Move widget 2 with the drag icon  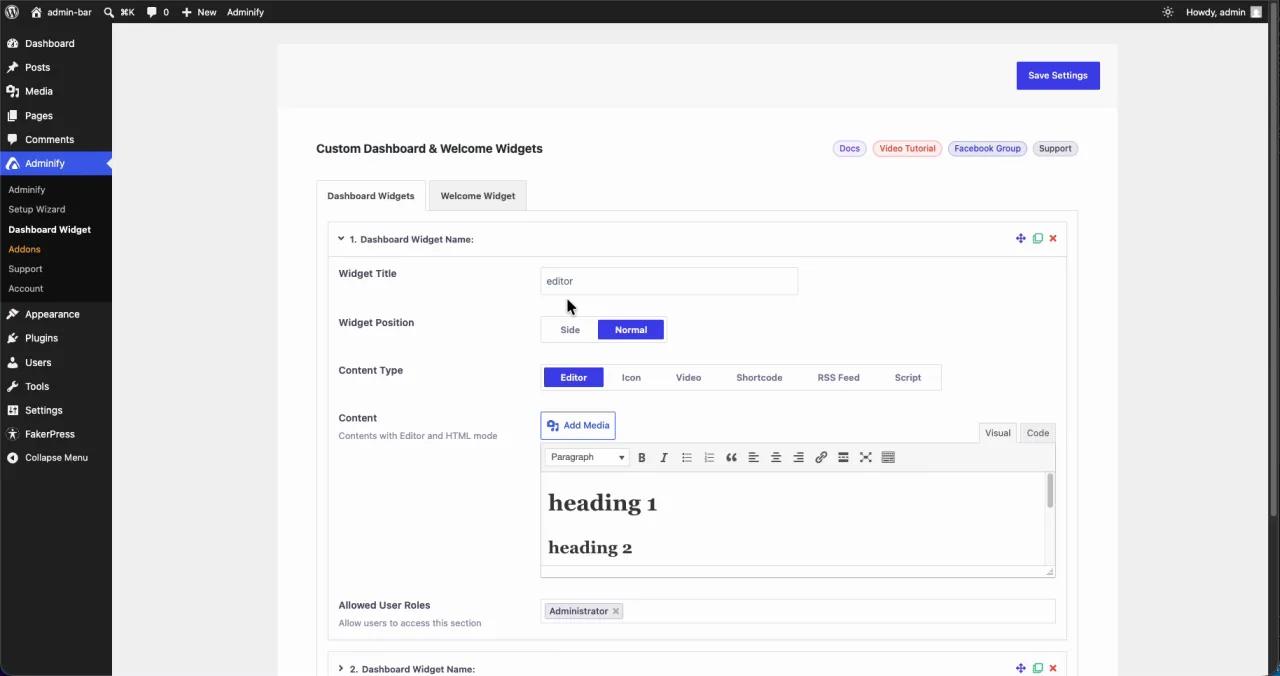[1020, 668]
